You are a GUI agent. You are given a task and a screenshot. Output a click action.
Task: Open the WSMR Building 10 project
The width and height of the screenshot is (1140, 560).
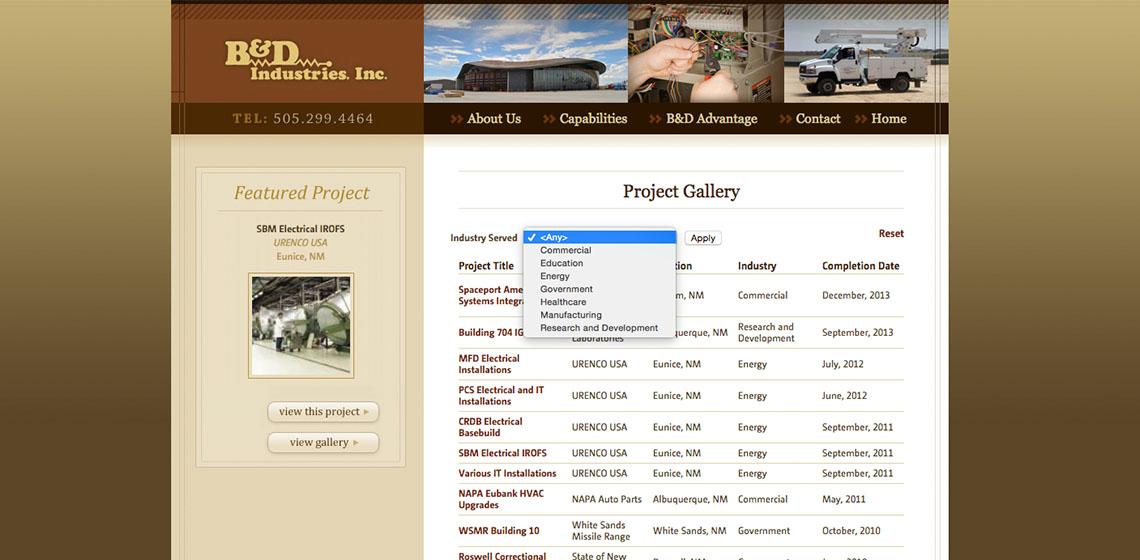click(x=499, y=531)
